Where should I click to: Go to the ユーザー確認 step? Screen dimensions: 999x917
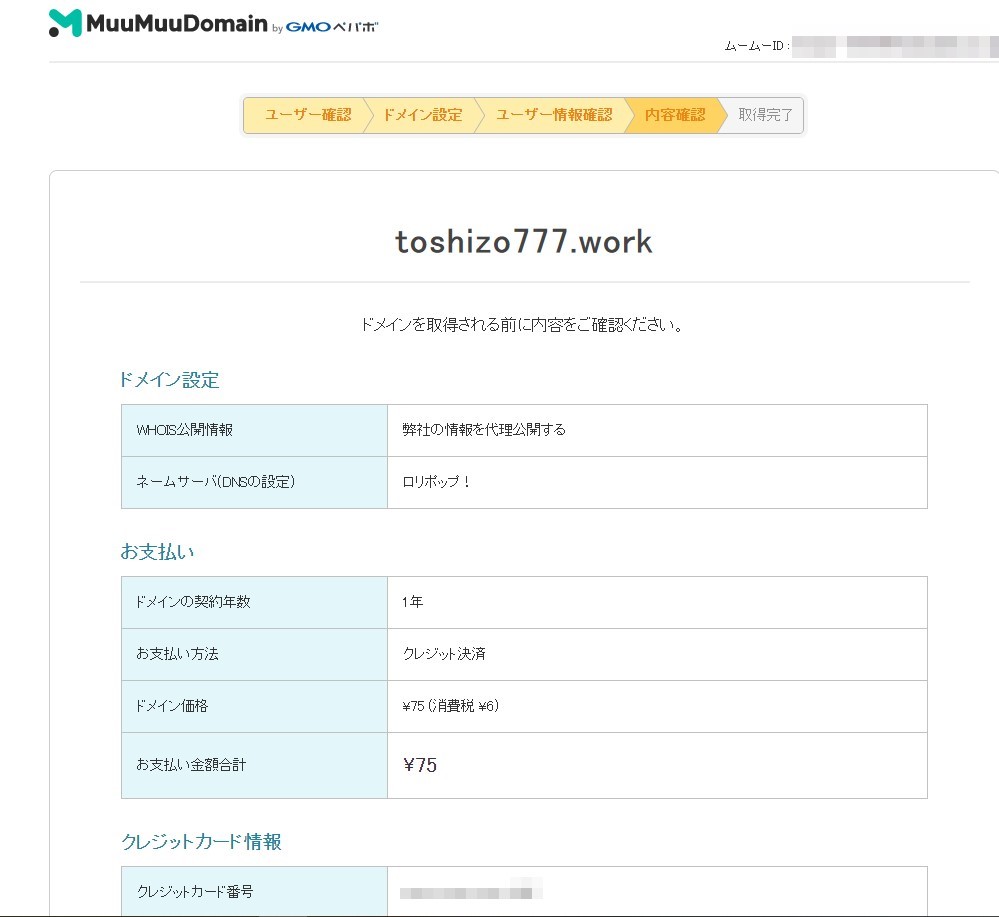307,115
